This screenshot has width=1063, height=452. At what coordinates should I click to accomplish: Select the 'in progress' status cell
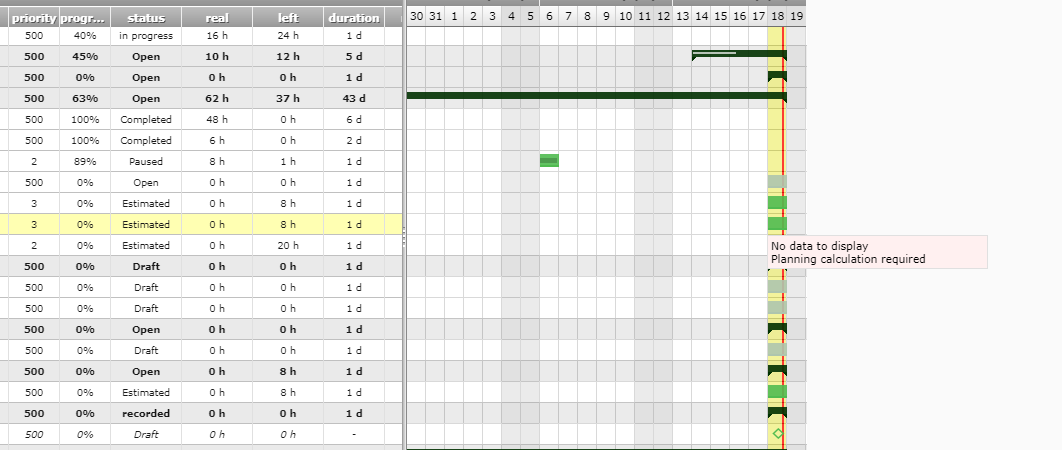(146, 35)
